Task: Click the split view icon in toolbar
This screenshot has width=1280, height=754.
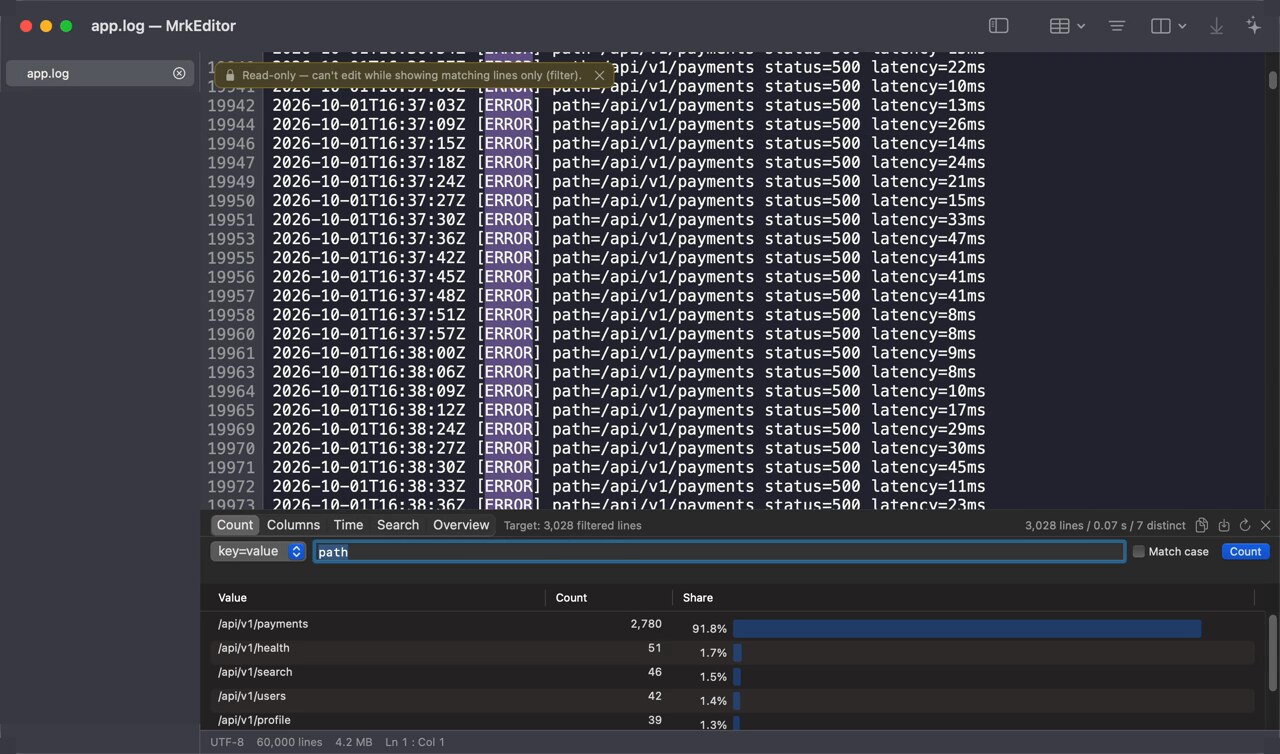Action: pos(1161,26)
